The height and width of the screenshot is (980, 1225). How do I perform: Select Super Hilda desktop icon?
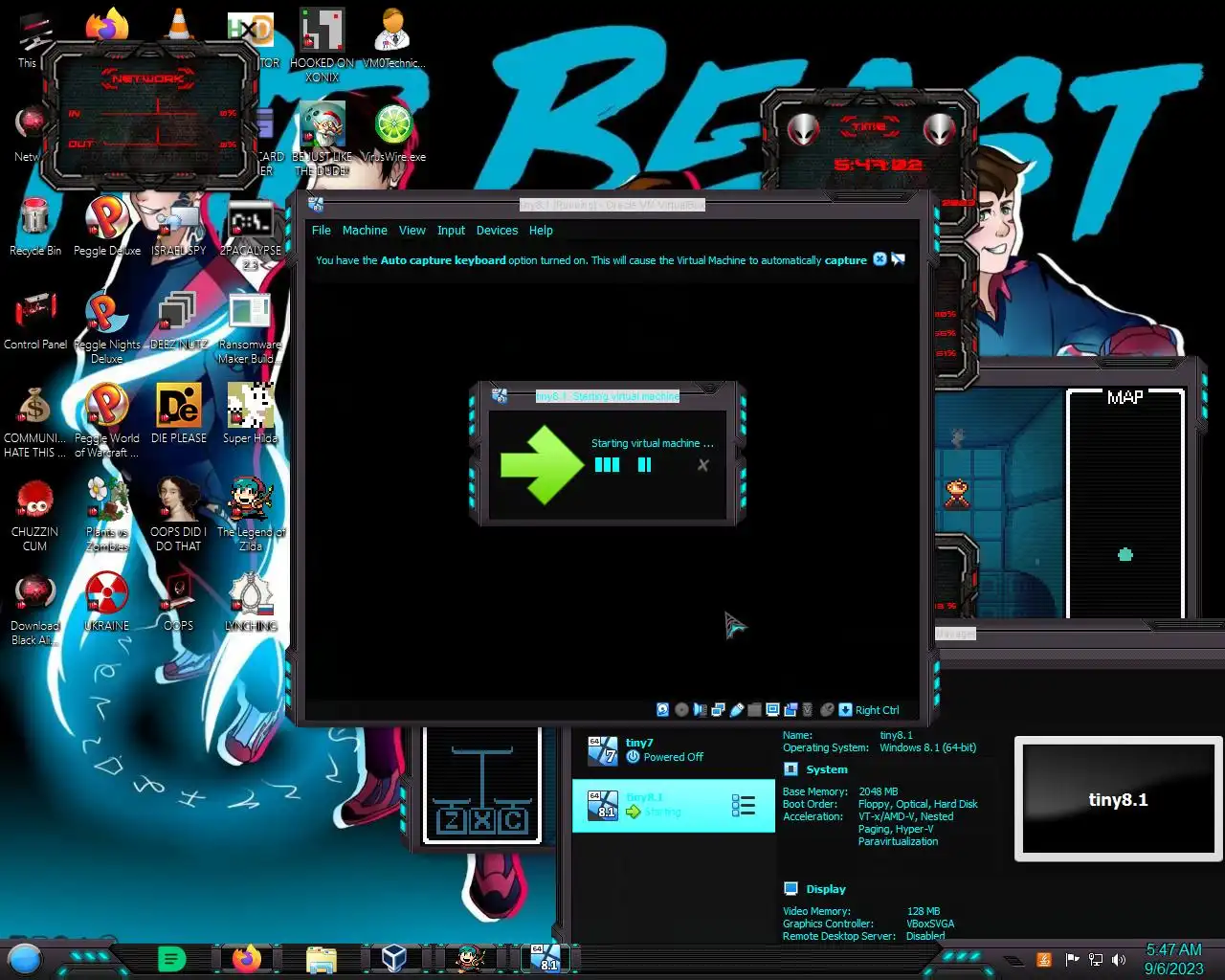[x=251, y=414]
